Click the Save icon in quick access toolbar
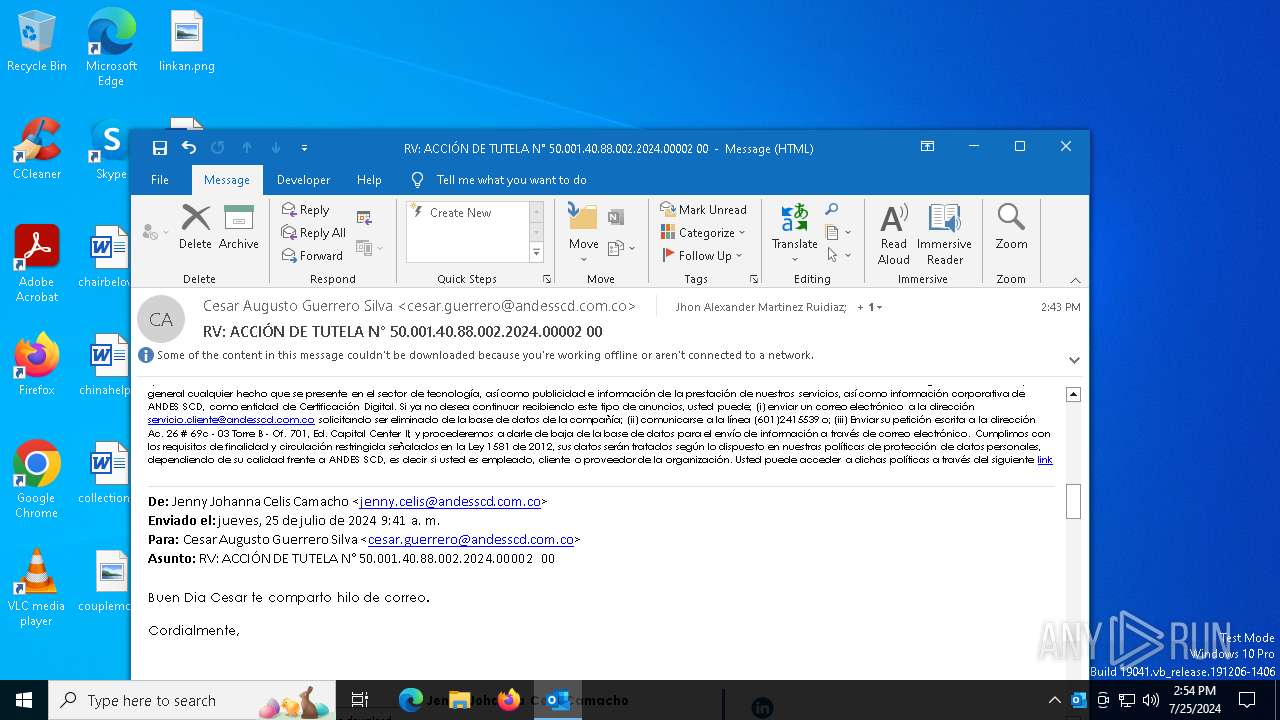The width and height of the screenshot is (1280, 720). pos(160,148)
